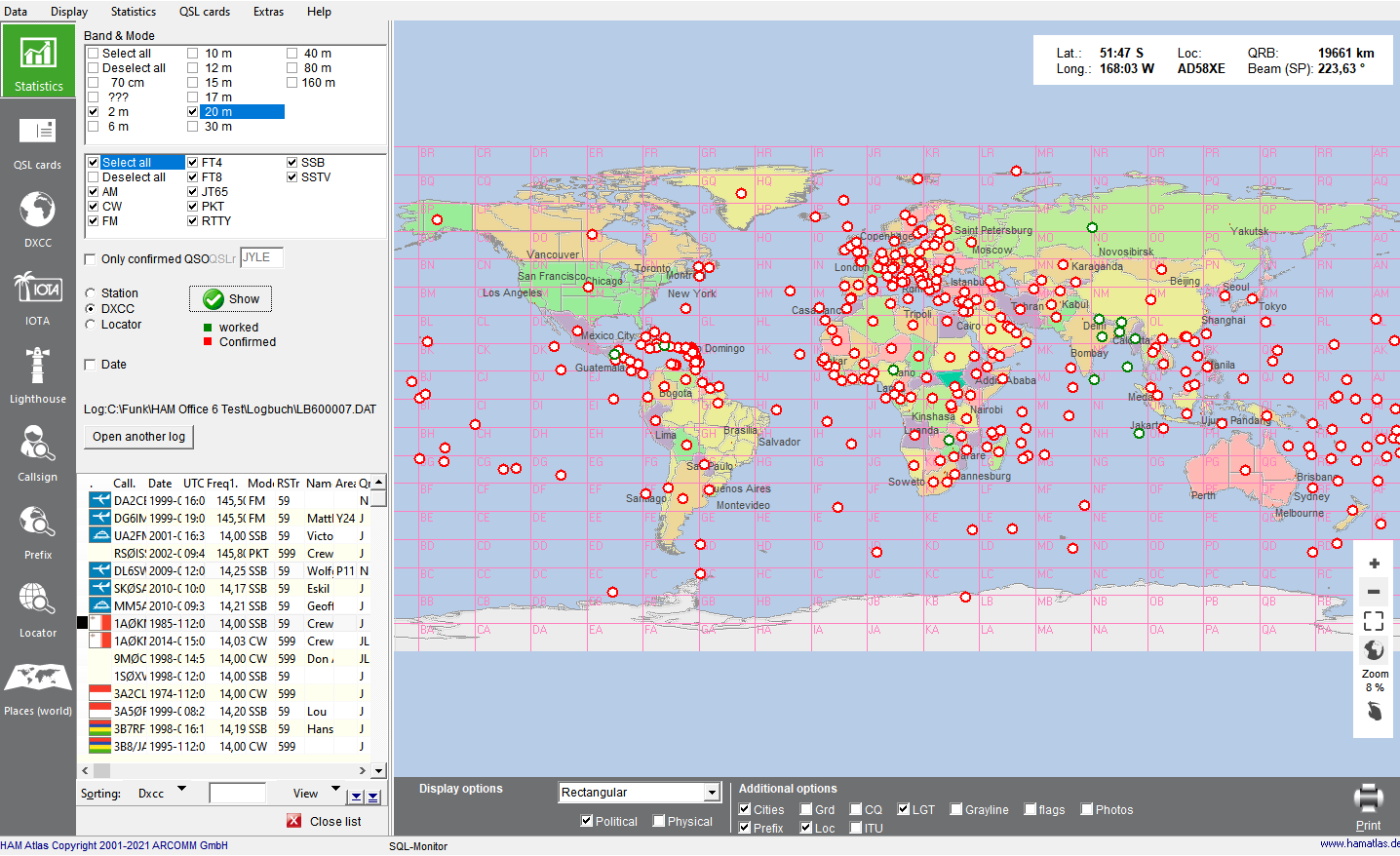Enable the Grayline checkbox

point(956,809)
